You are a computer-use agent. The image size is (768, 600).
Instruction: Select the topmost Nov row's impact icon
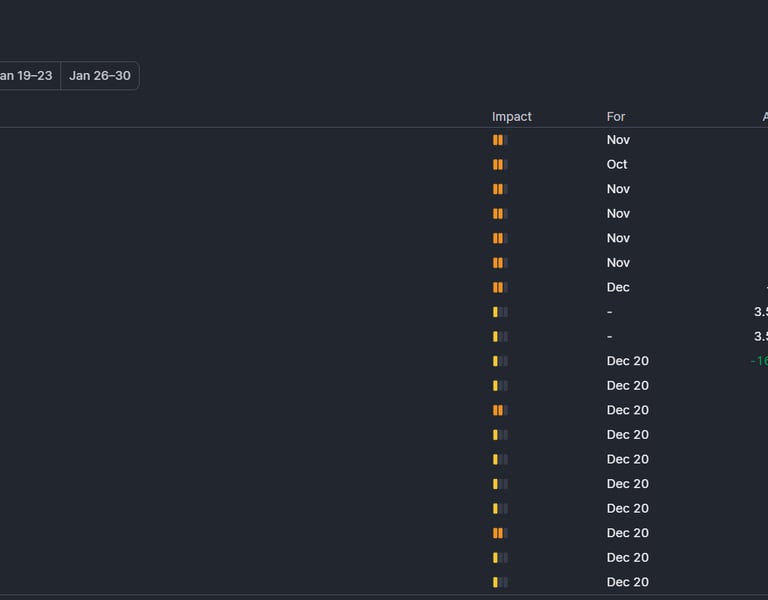[500, 140]
